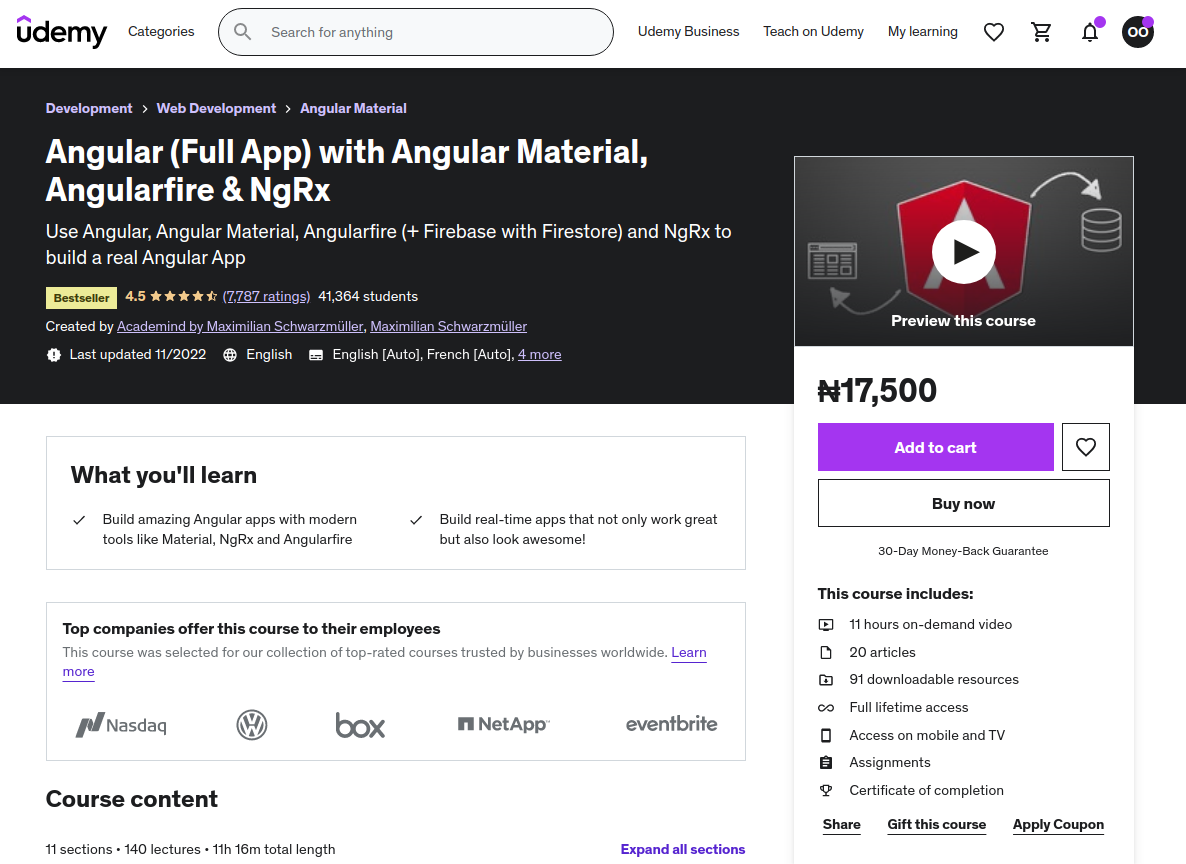Click the What you'll learn heading
The image size is (1186, 864).
[164, 475]
